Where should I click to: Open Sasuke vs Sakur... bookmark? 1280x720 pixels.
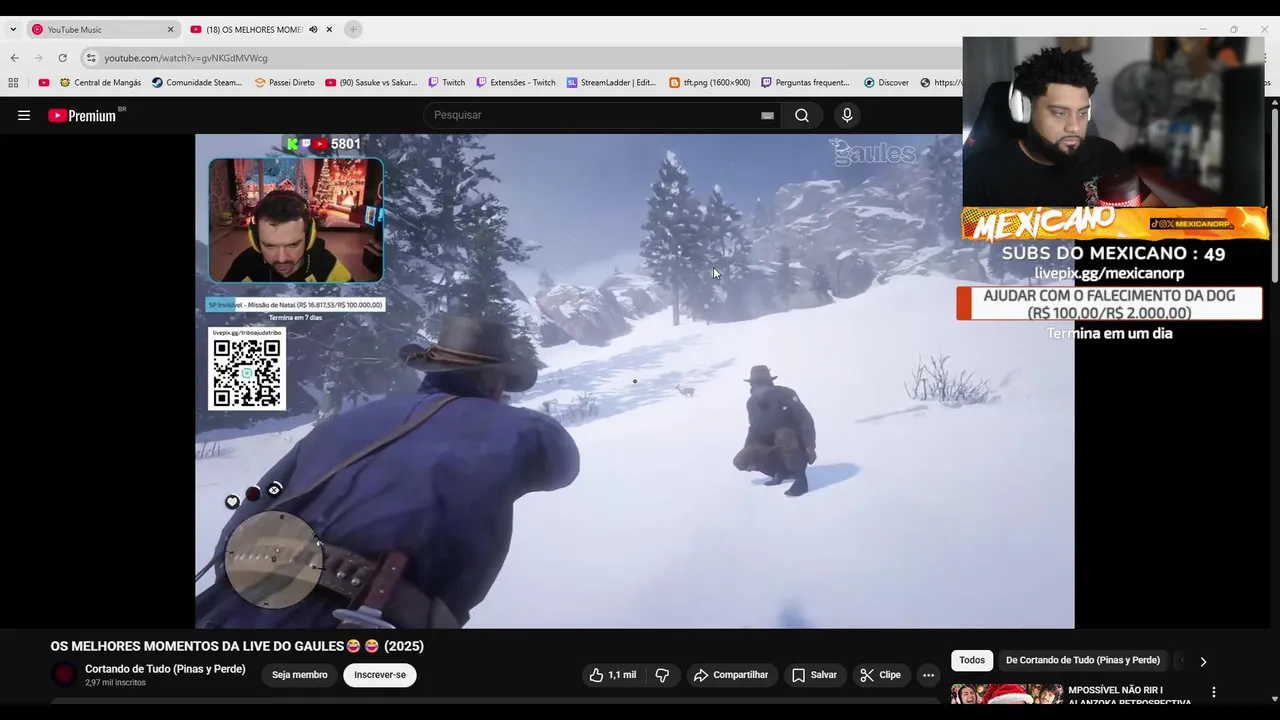(x=371, y=83)
